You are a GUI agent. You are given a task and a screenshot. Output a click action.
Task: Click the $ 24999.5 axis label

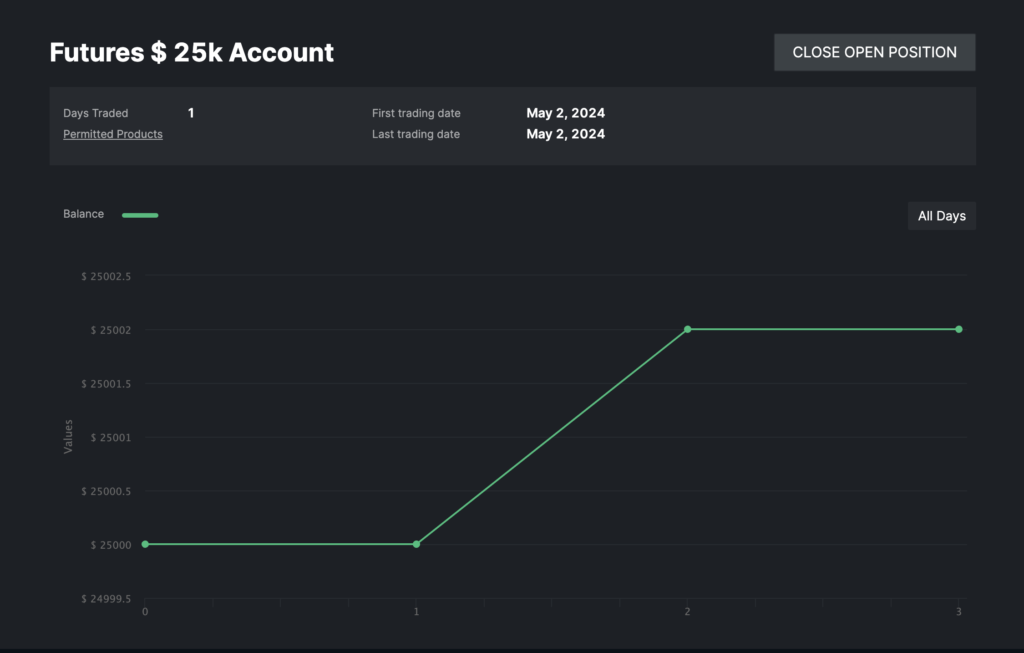pyautogui.click(x=106, y=598)
